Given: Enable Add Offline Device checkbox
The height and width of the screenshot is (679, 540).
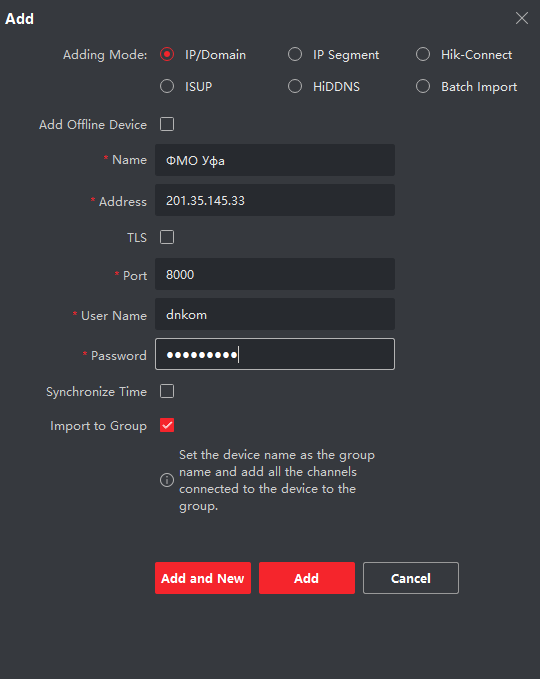Looking at the screenshot, I should pos(167,124).
